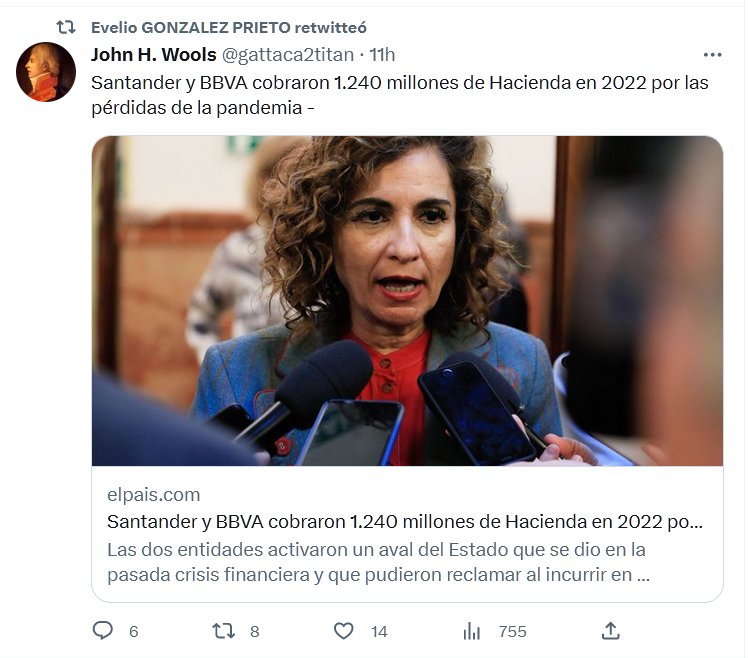Click the John H. Wools display name

click(154, 55)
